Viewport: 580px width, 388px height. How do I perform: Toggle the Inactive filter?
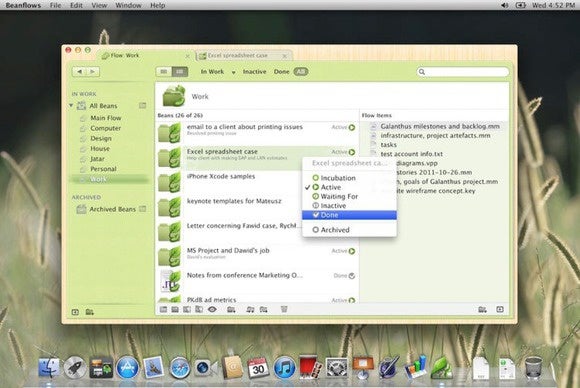click(254, 72)
